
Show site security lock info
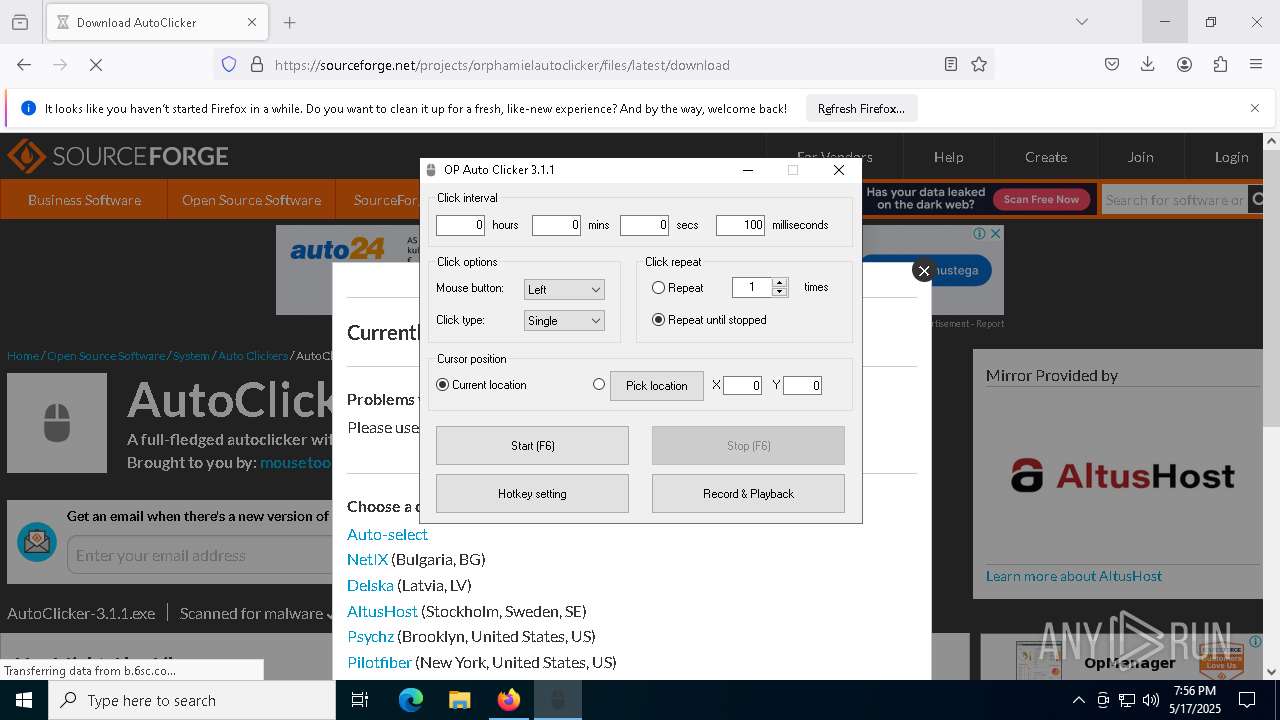click(x=257, y=64)
